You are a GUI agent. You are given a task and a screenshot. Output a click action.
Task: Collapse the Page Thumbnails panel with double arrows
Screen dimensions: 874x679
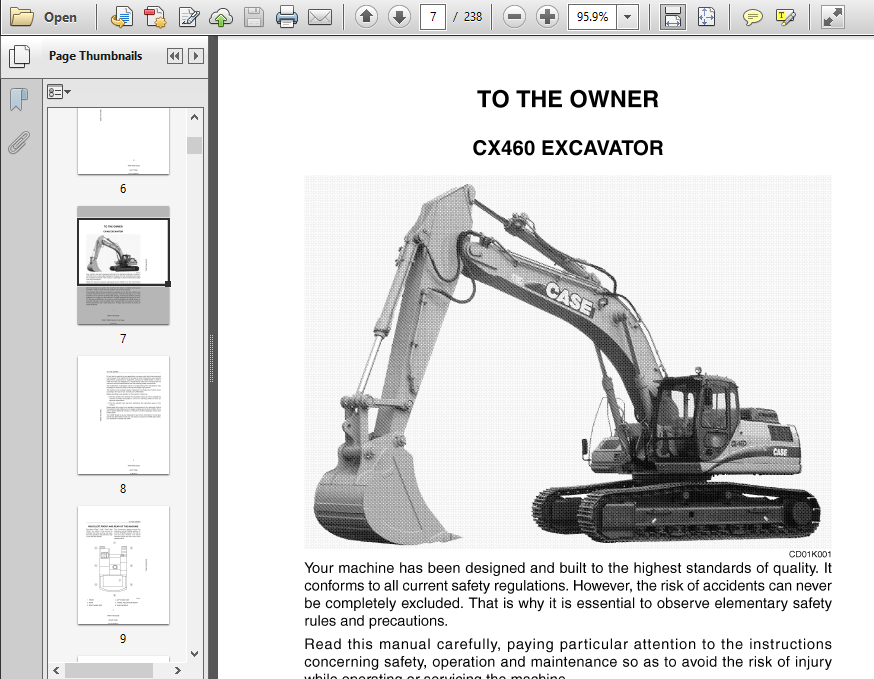coord(175,56)
